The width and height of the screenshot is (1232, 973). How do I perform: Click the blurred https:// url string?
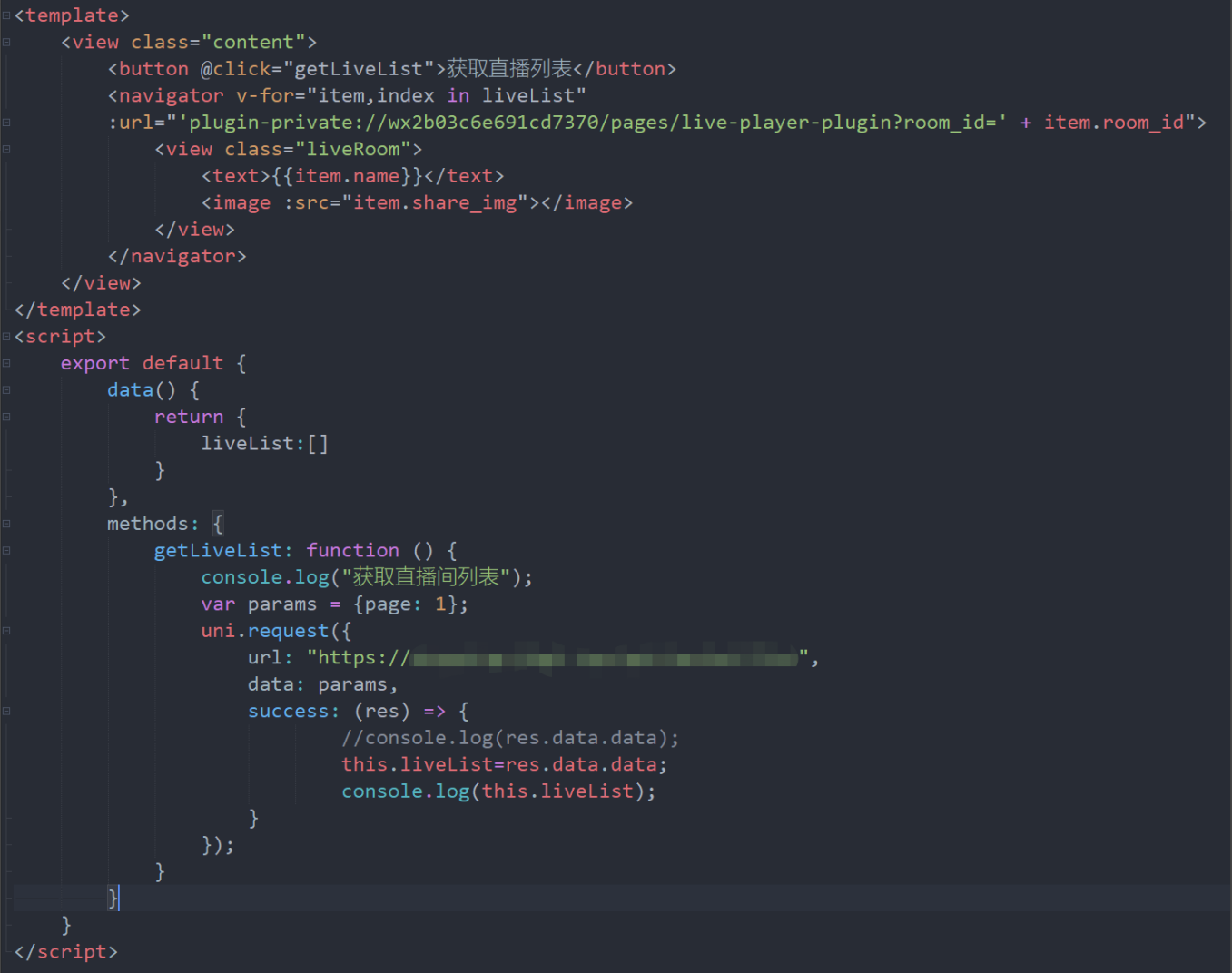point(557,658)
